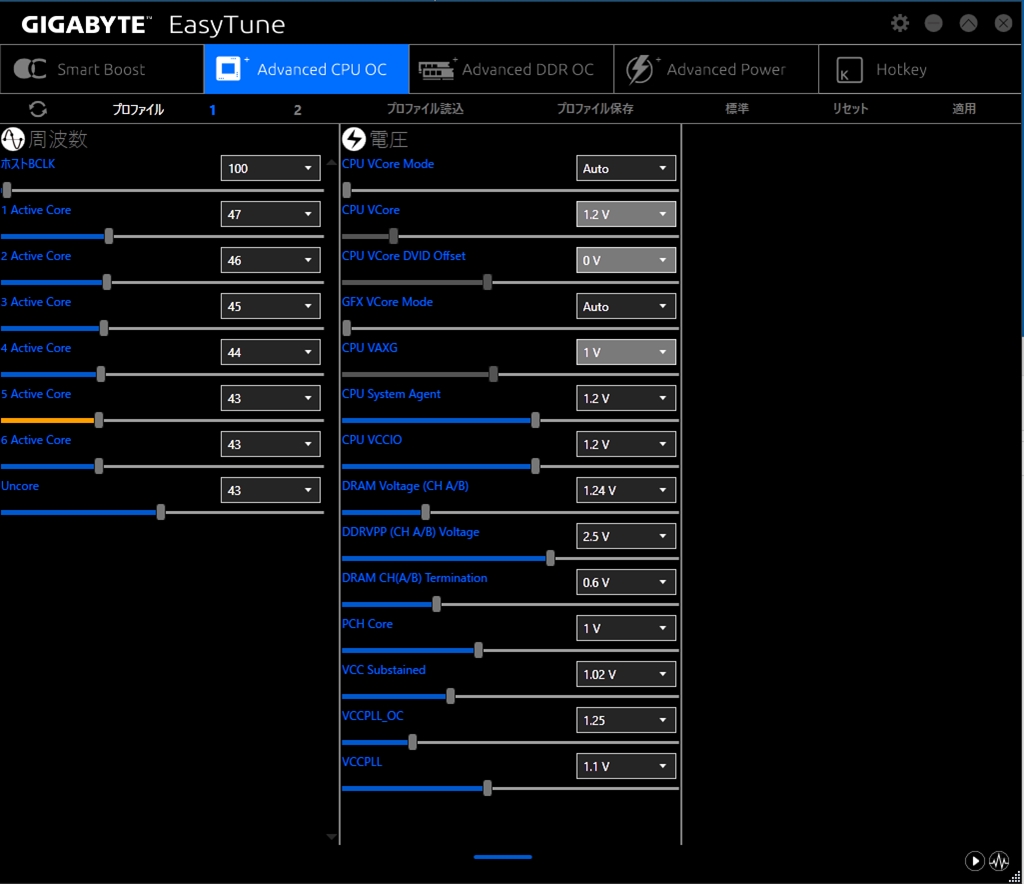
Task: Open the CPU VCore Mode dropdown
Action: pyautogui.click(x=626, y=168)
